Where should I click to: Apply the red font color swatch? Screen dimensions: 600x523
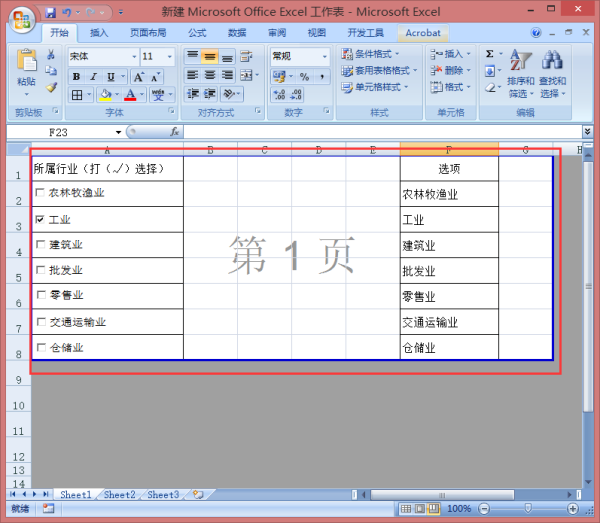click(130, 94)
